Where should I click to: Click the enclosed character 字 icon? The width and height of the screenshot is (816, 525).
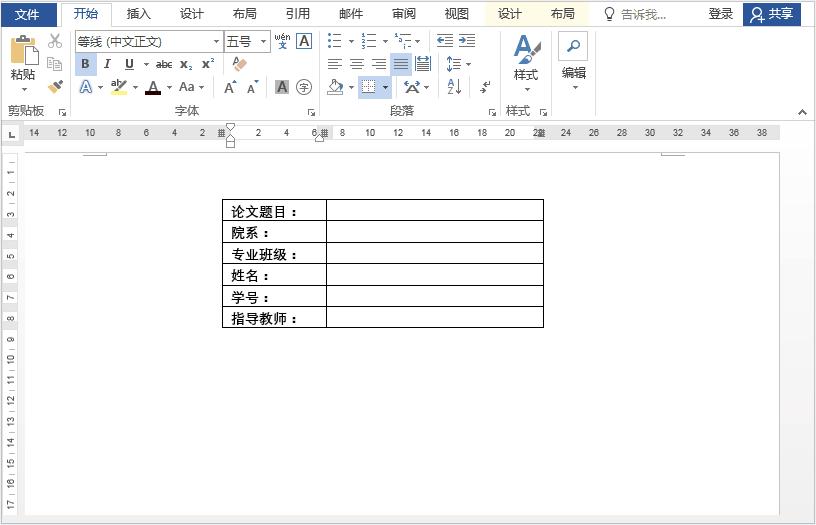(304, 87)
